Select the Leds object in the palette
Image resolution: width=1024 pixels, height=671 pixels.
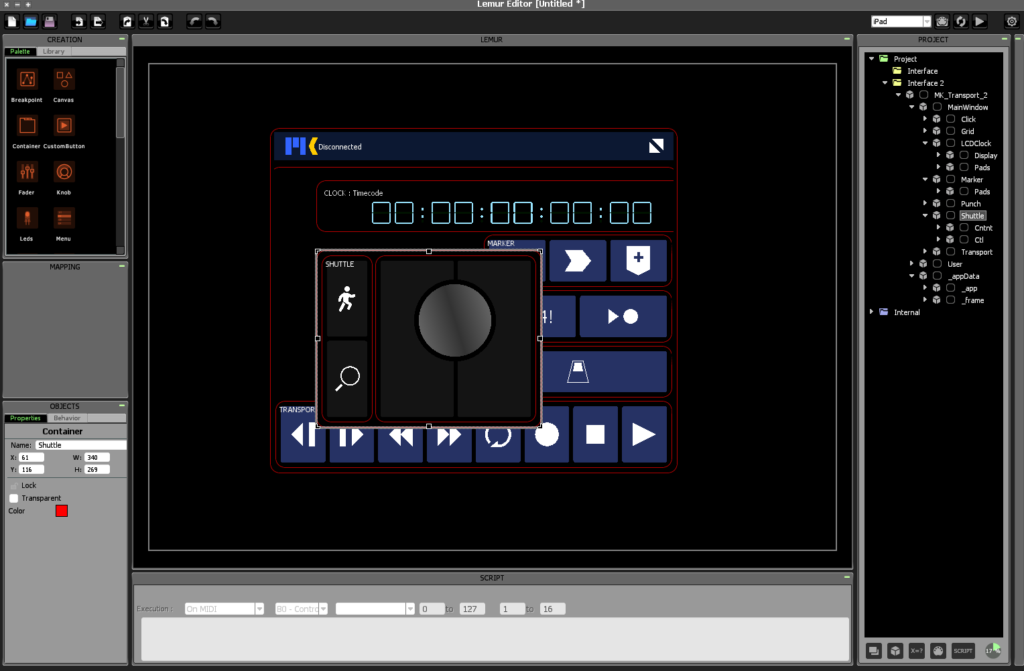point(27,225)
